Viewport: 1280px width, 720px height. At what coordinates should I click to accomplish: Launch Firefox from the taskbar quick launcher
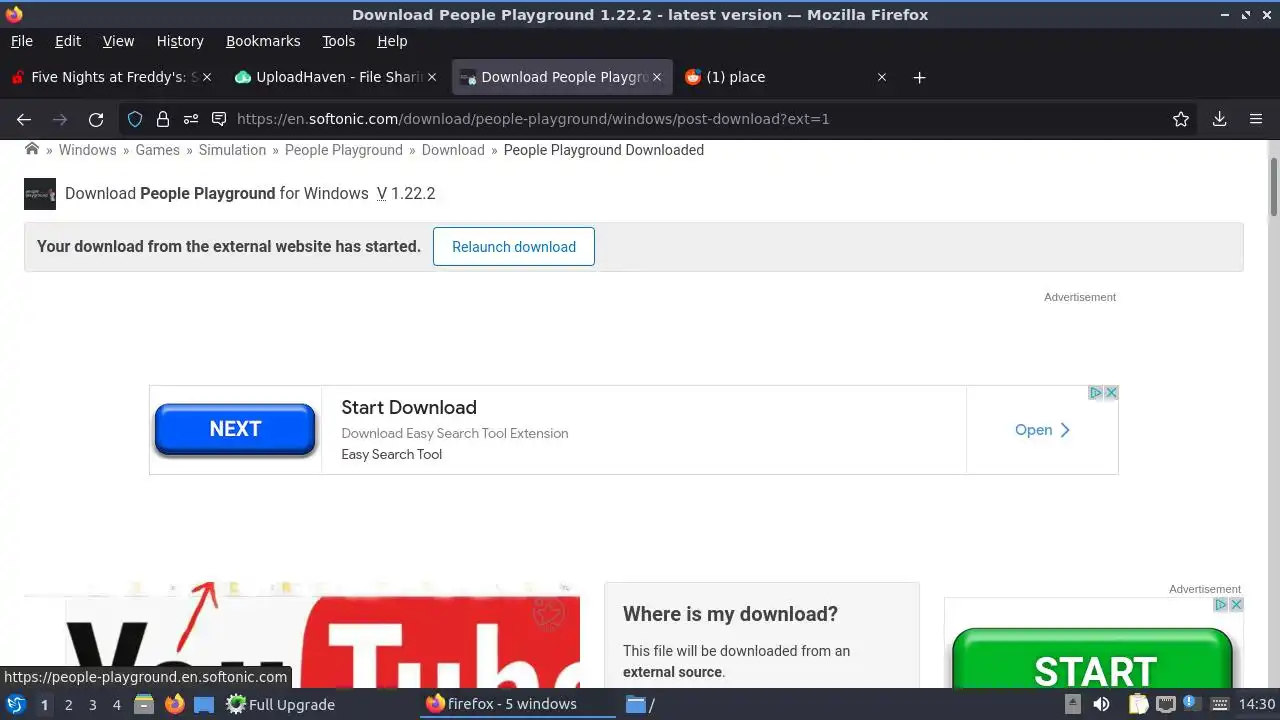[x=174, y=704]
